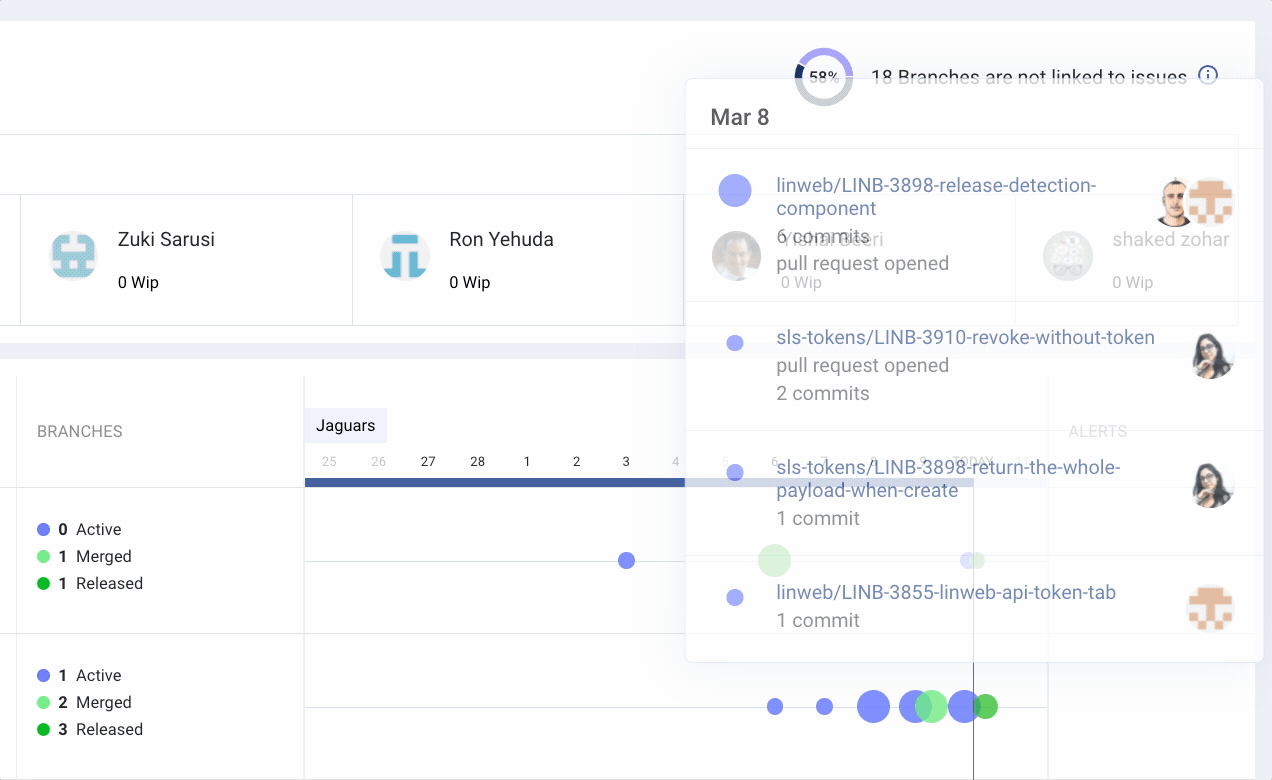
Task: Select the Ron Yehuda name
Action: coord(501,239)
